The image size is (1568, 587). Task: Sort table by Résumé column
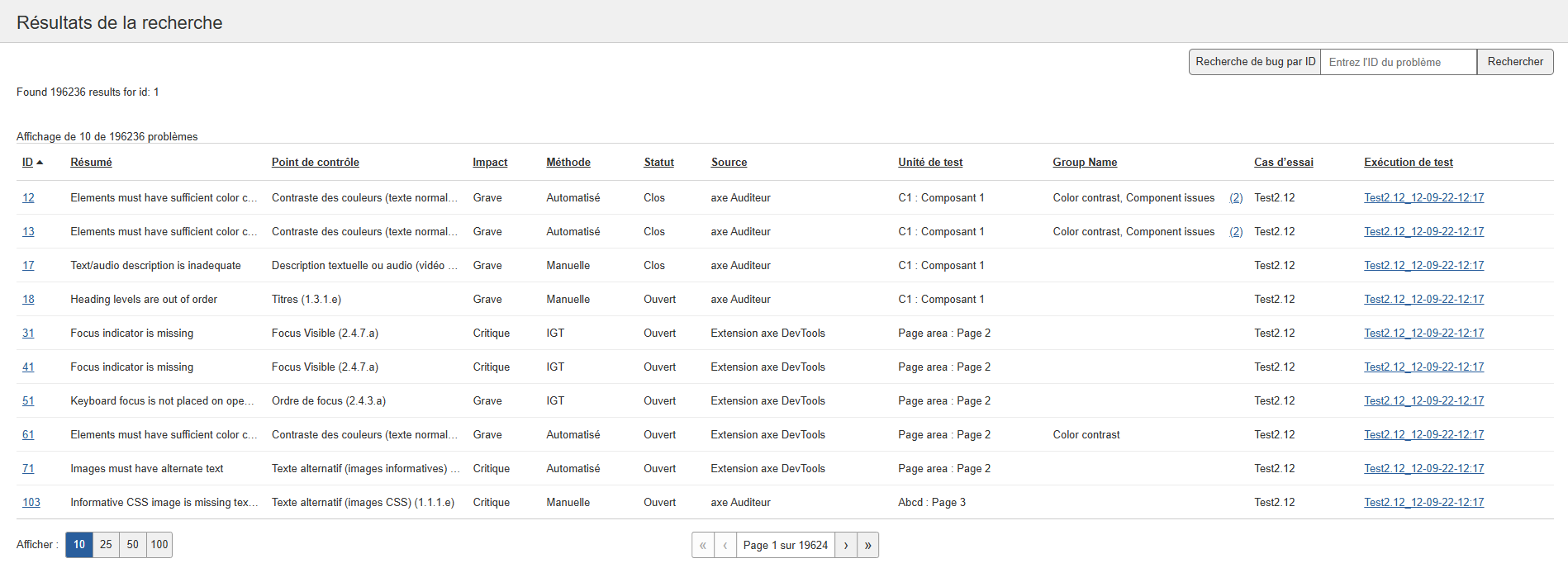91,163
